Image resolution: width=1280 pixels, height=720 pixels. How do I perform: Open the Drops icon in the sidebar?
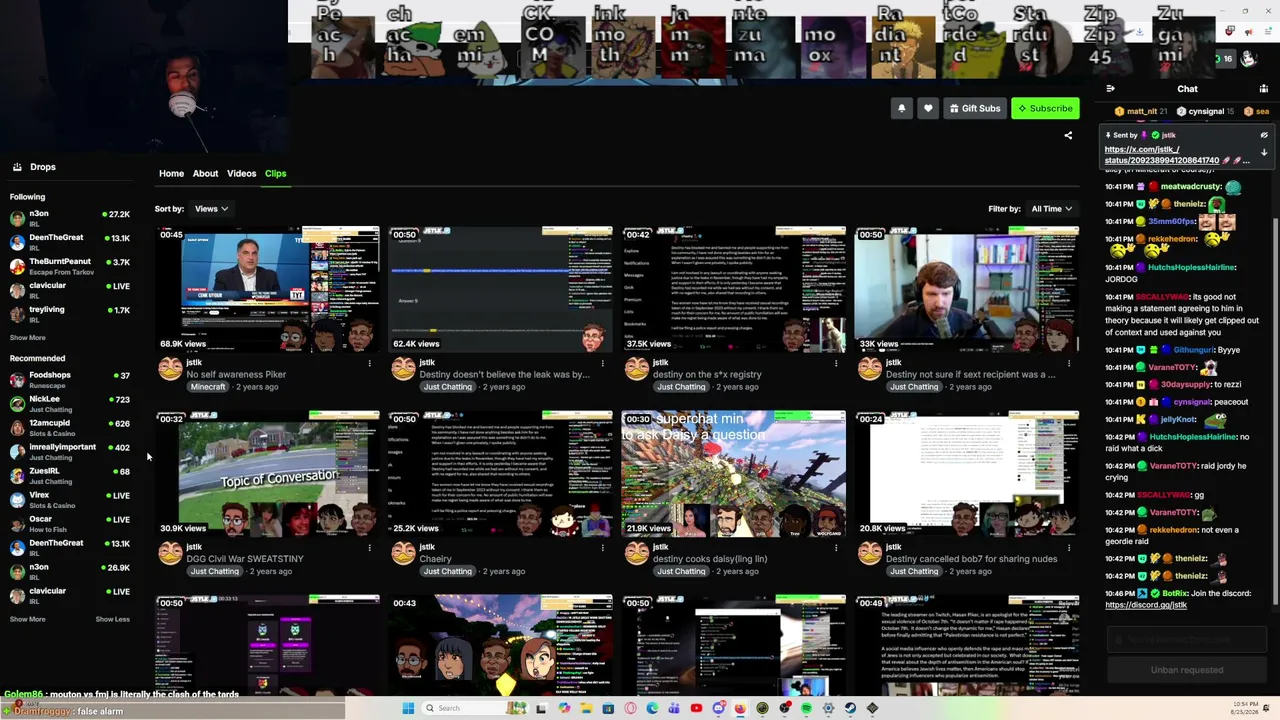pyautogui.click(x=17, y=167)
